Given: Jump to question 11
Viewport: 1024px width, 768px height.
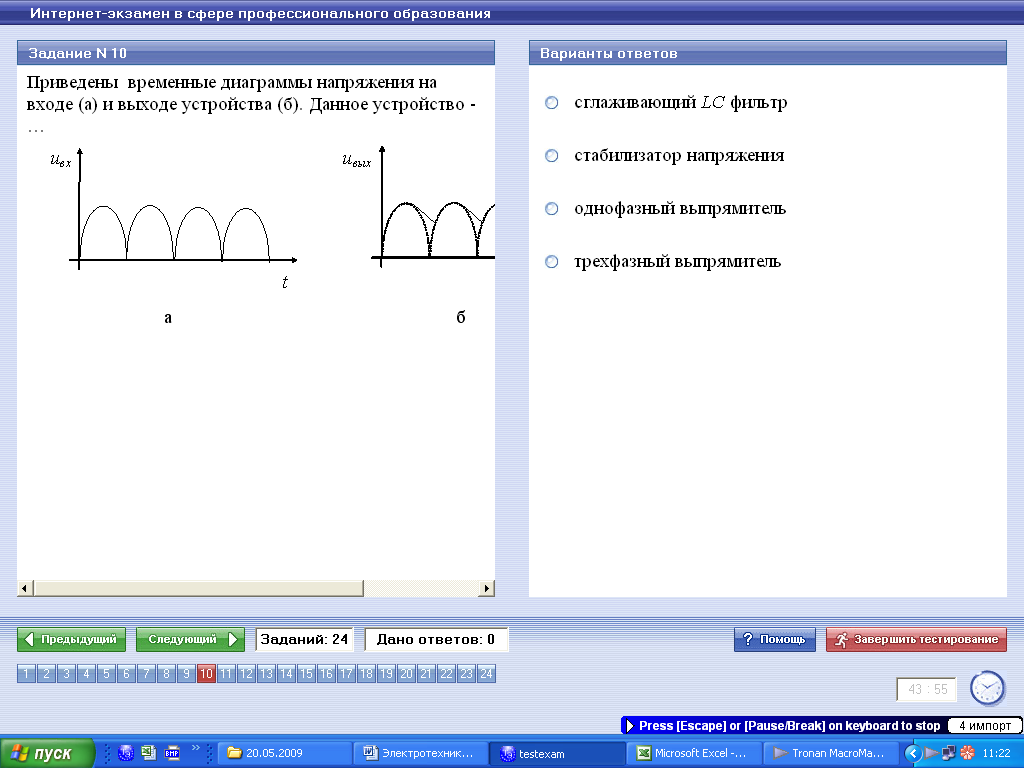Looking at the screenshot, I should point(226,673).
